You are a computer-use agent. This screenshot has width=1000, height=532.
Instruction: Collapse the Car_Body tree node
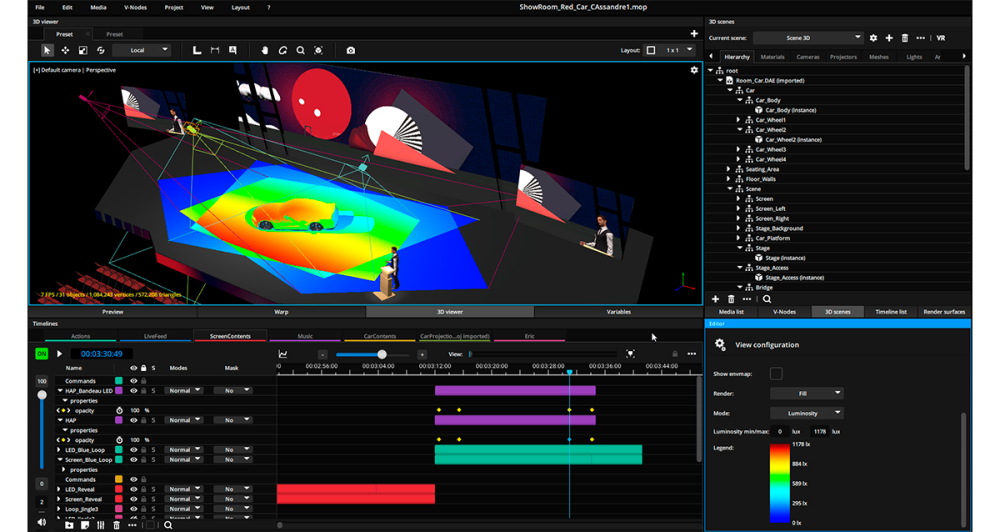(x=739, y=100)
